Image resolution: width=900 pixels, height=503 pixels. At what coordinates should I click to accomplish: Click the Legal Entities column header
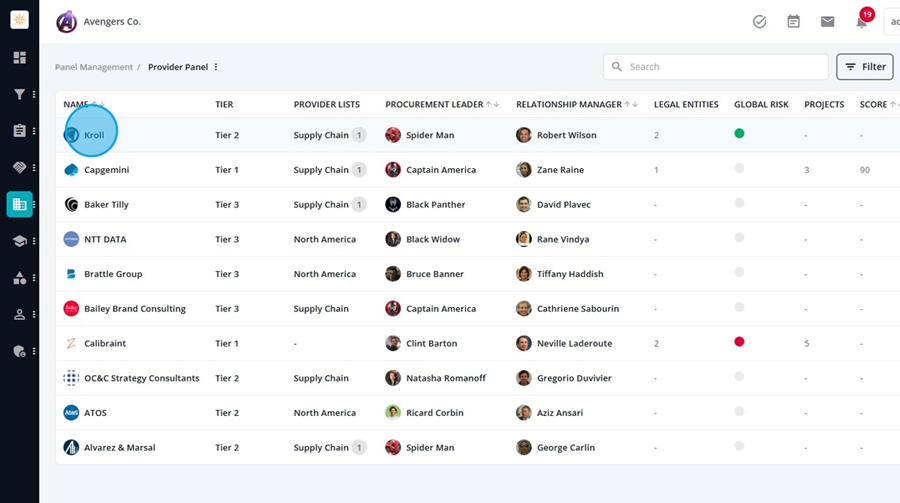(x=686, y=105)
